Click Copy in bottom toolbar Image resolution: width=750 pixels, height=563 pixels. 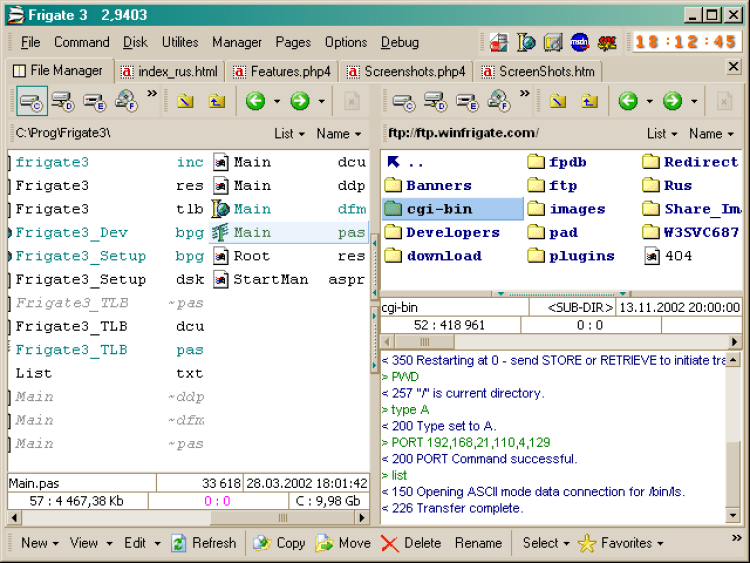pos(279,543)
